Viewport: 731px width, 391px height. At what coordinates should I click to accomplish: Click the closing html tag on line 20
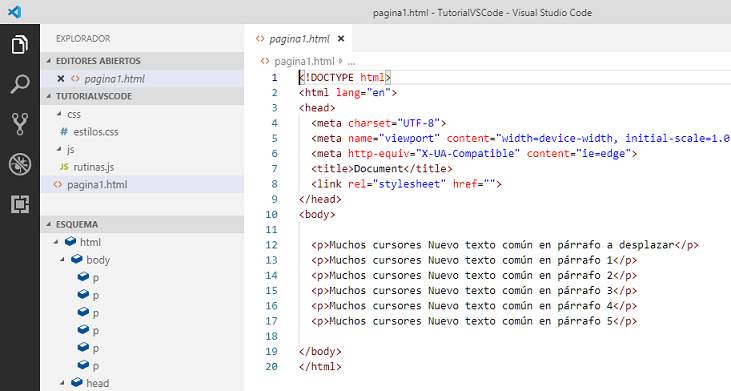[x=320, y=367]
